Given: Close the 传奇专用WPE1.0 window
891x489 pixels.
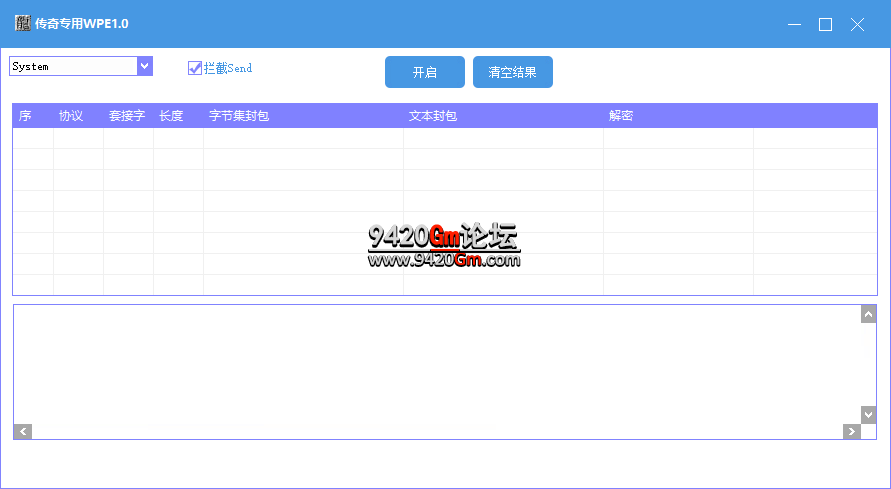Looking at the screenshot, I should (x=857, y=24).
